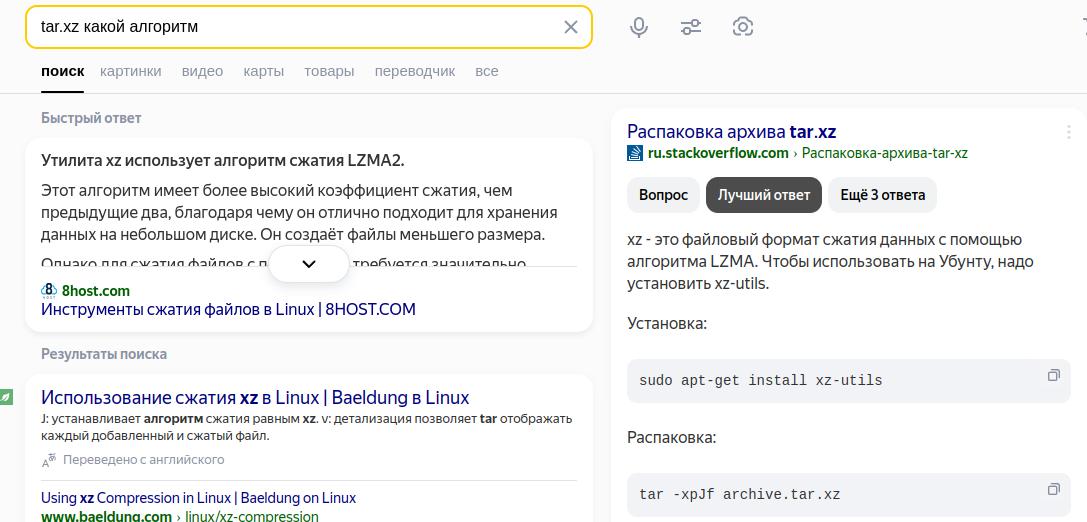Show "Ещё 3 ответа" chip
The width and height of the screenshot is (1087, 522).
[882, 195]
